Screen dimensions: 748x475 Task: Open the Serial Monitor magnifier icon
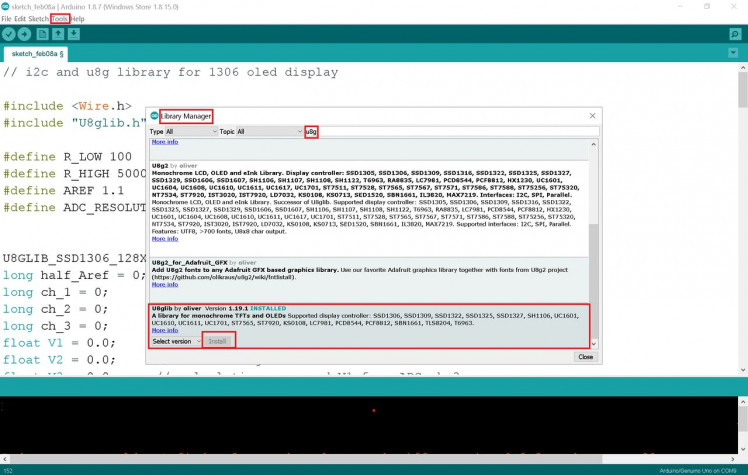(735, 34)
